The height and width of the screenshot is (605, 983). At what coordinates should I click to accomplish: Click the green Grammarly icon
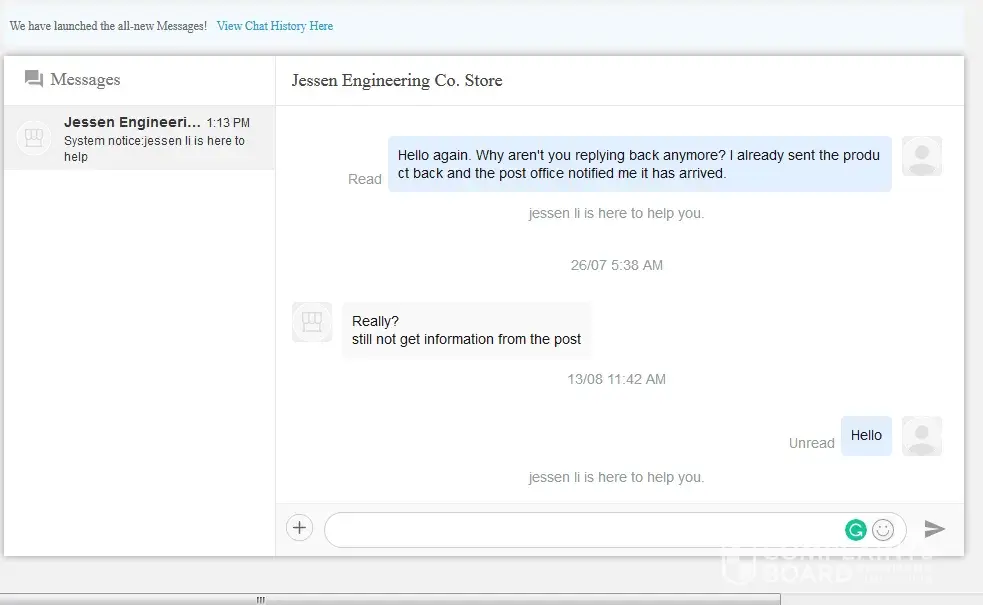855,530
